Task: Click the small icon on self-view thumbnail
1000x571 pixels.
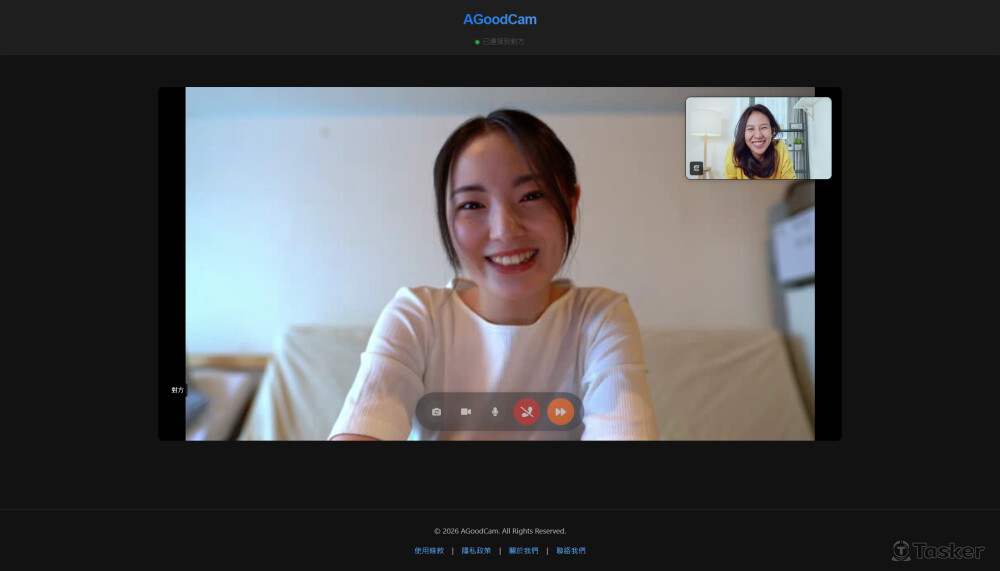Action: tap(697, 168)
